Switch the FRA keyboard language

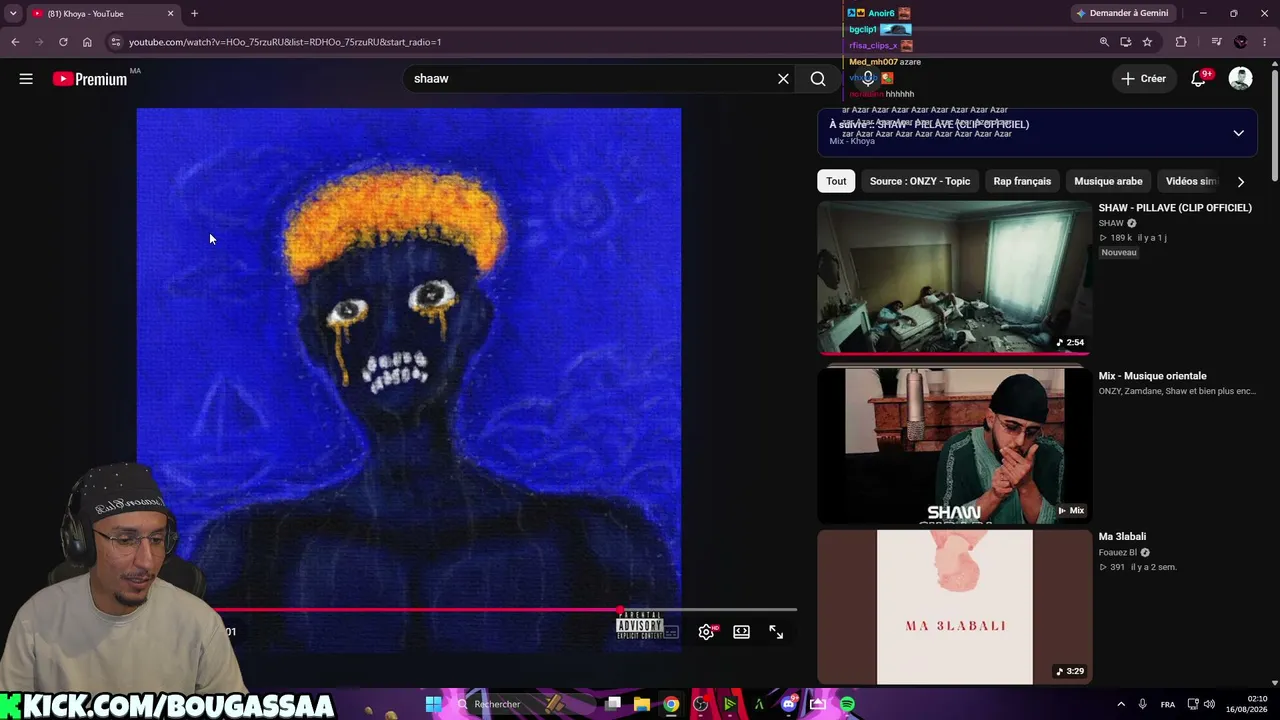click(1168, 704)
